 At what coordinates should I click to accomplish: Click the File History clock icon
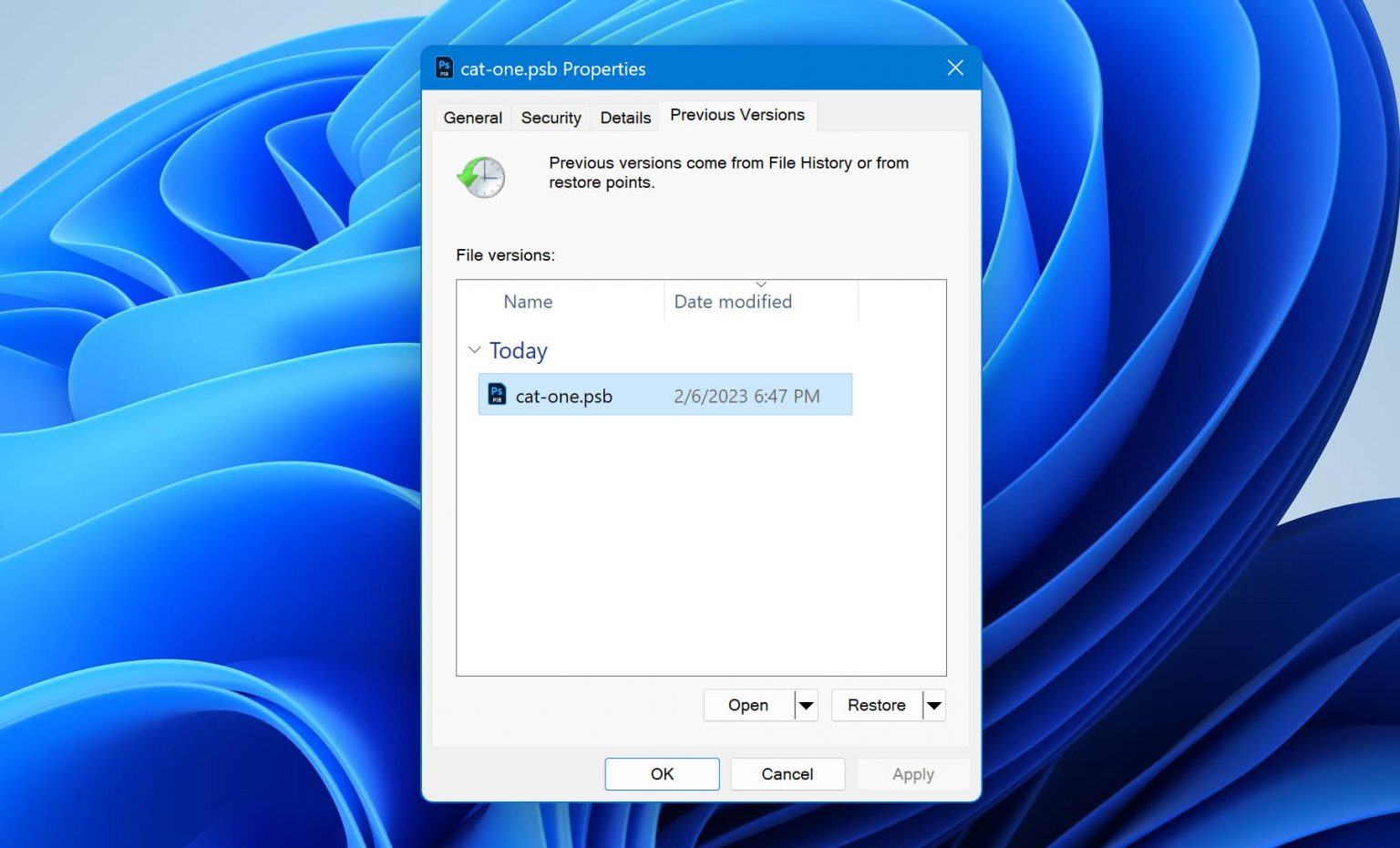coord(480,178)
